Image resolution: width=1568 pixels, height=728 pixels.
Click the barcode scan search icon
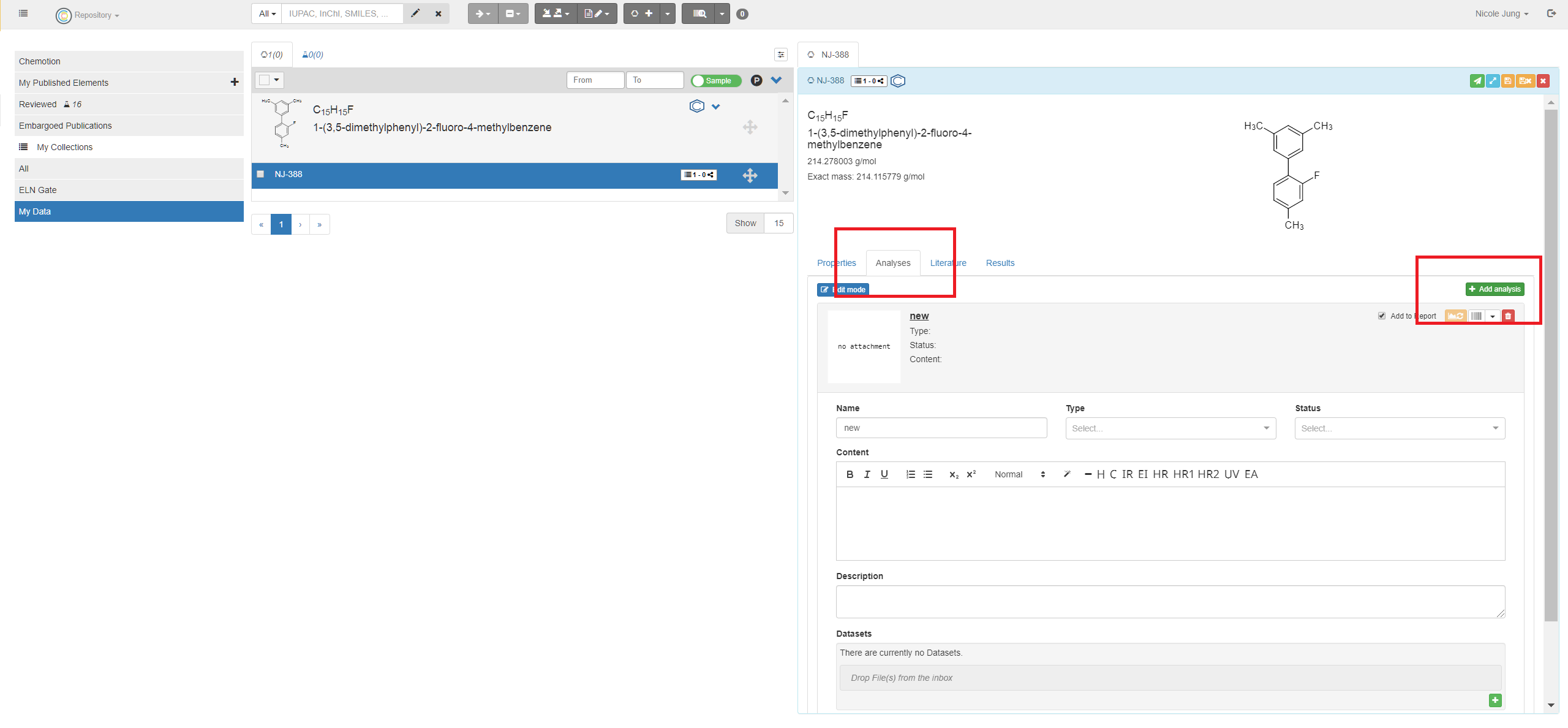click(699, 13)
